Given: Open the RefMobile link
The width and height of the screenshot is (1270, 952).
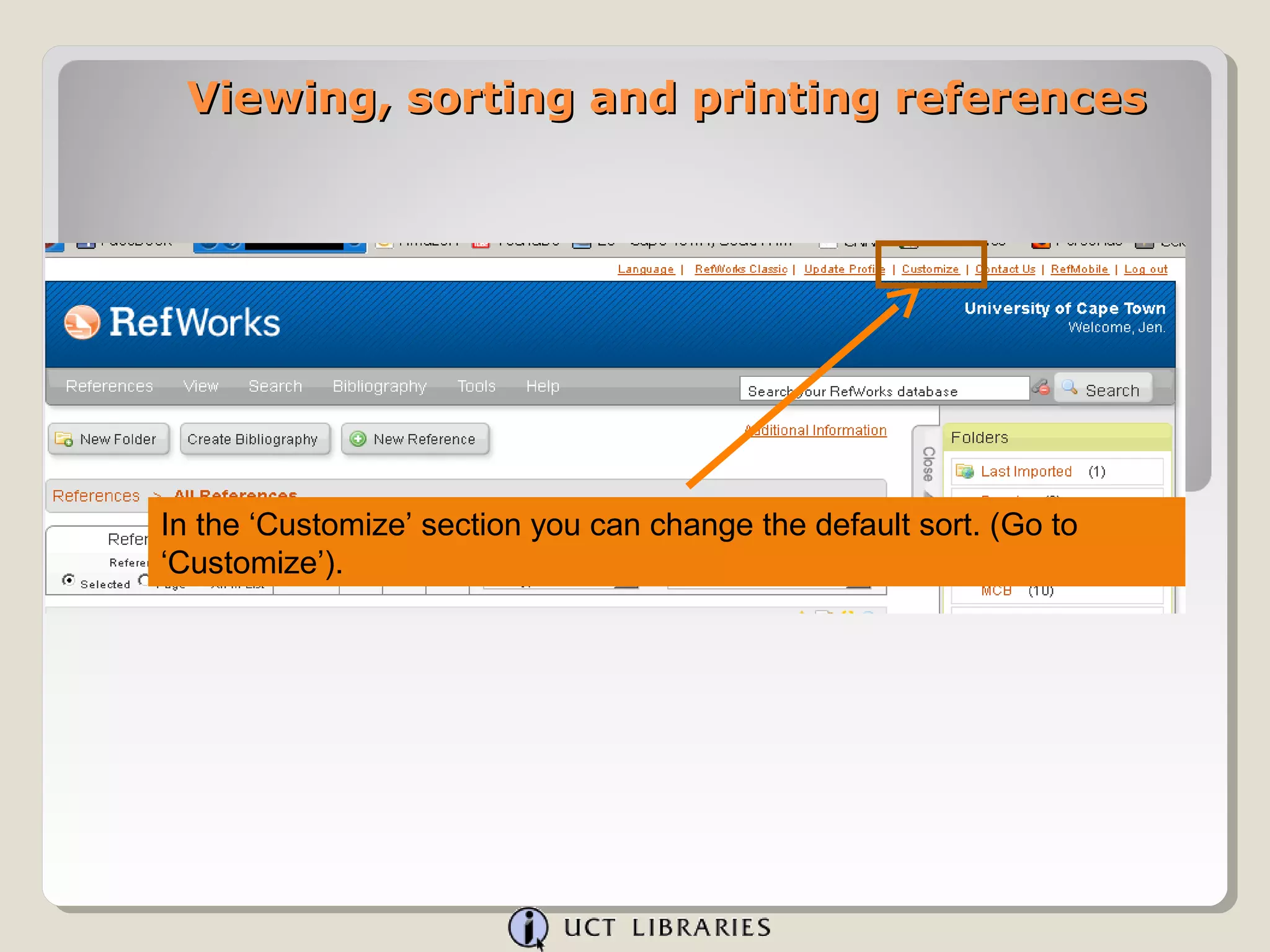Looking at the screenshot, I should [1079, 269].
